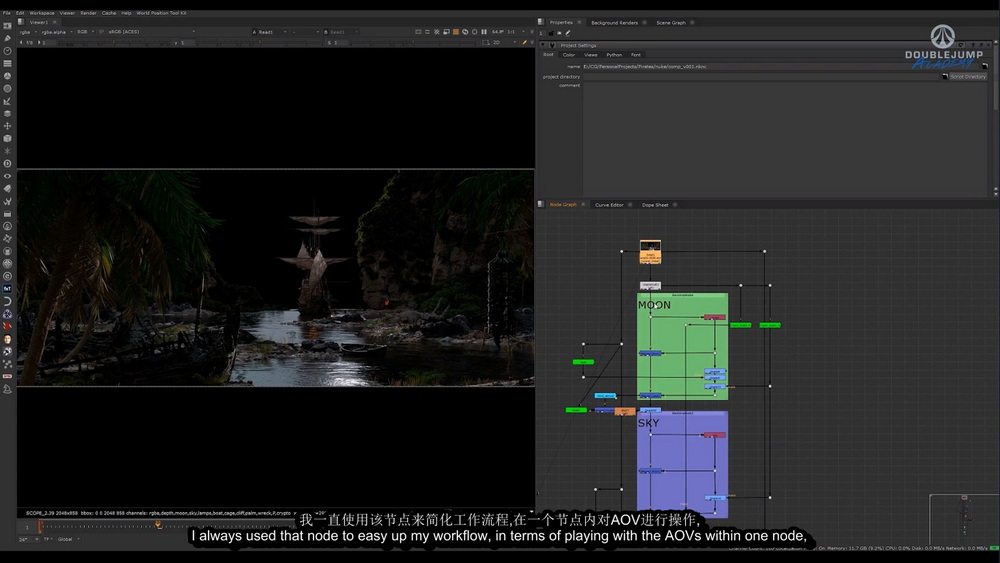Open the Time nodes clock icon
The height and width of the screenshot is (563, 1000).
point(8,51)
